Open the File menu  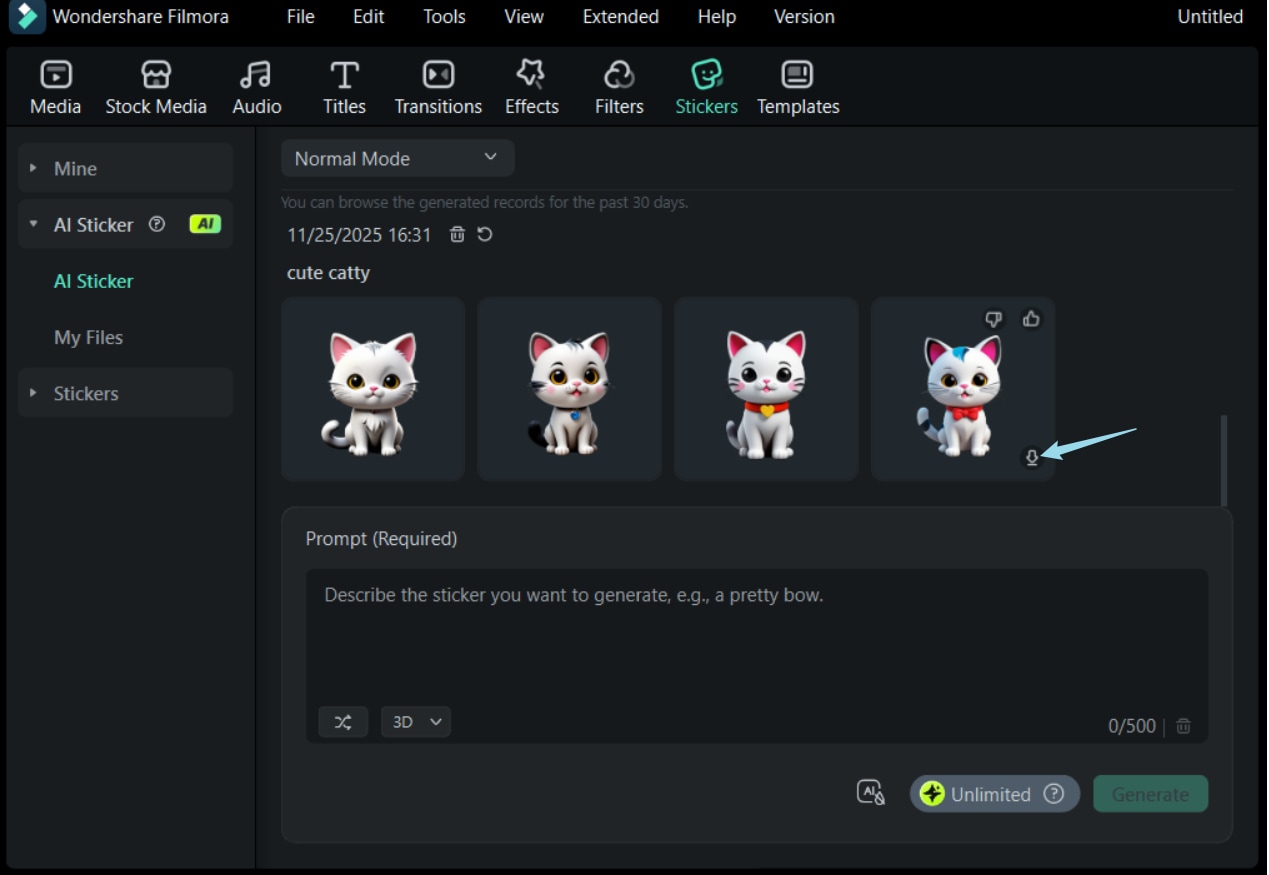coord(300,17)
